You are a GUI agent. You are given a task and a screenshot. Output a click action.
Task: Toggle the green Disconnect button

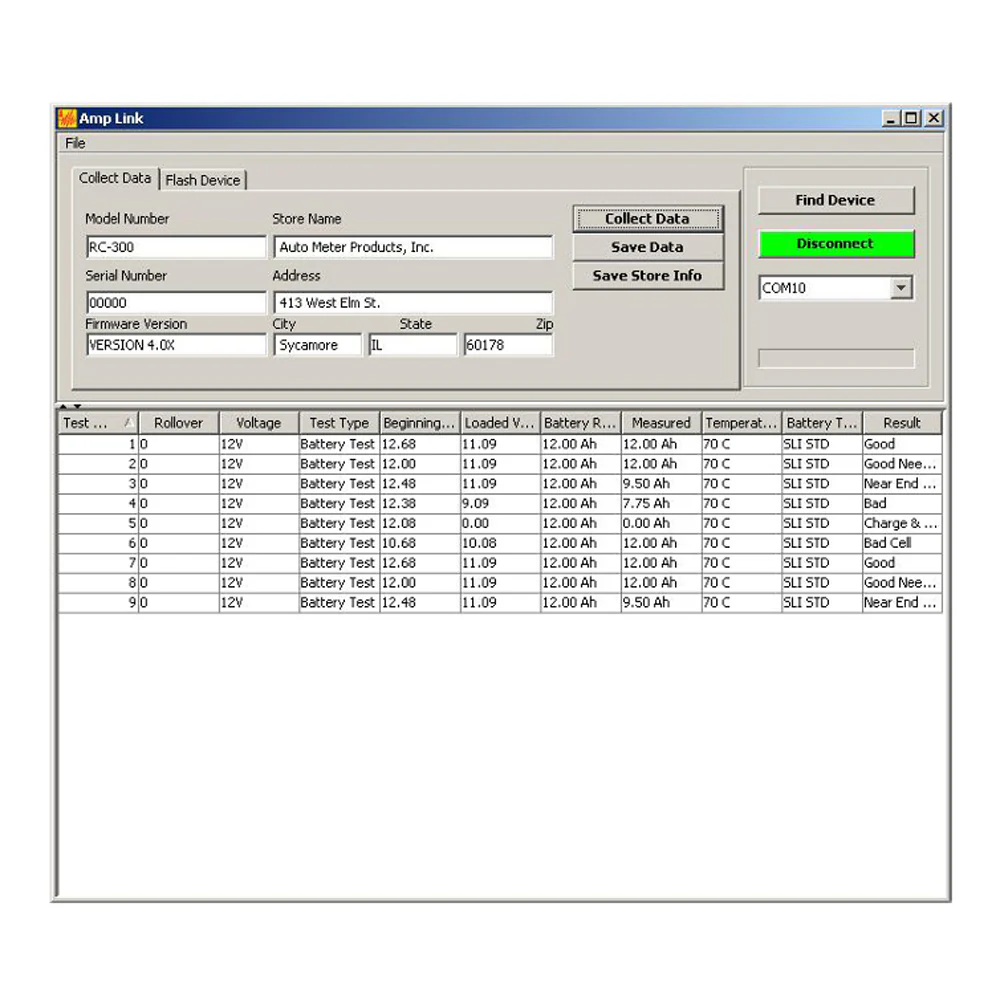(x=835, y=244)
